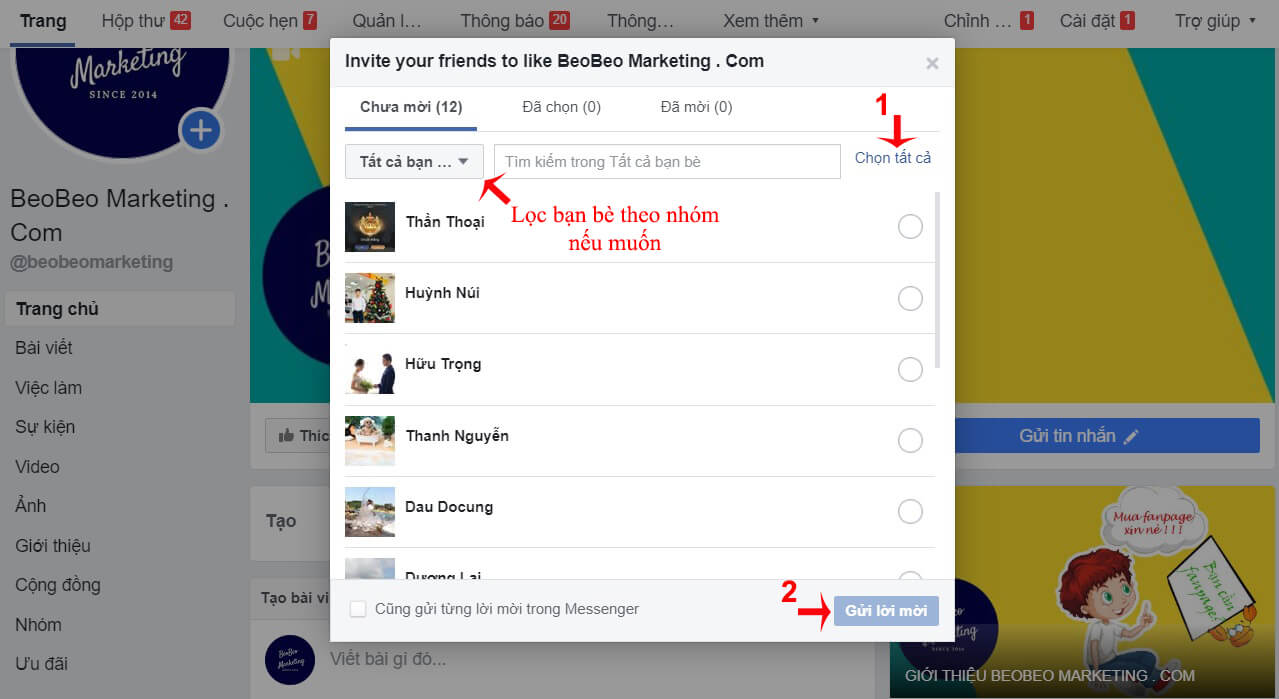
Task: Click the Chọn tất cả link
Action: (893, 157)
